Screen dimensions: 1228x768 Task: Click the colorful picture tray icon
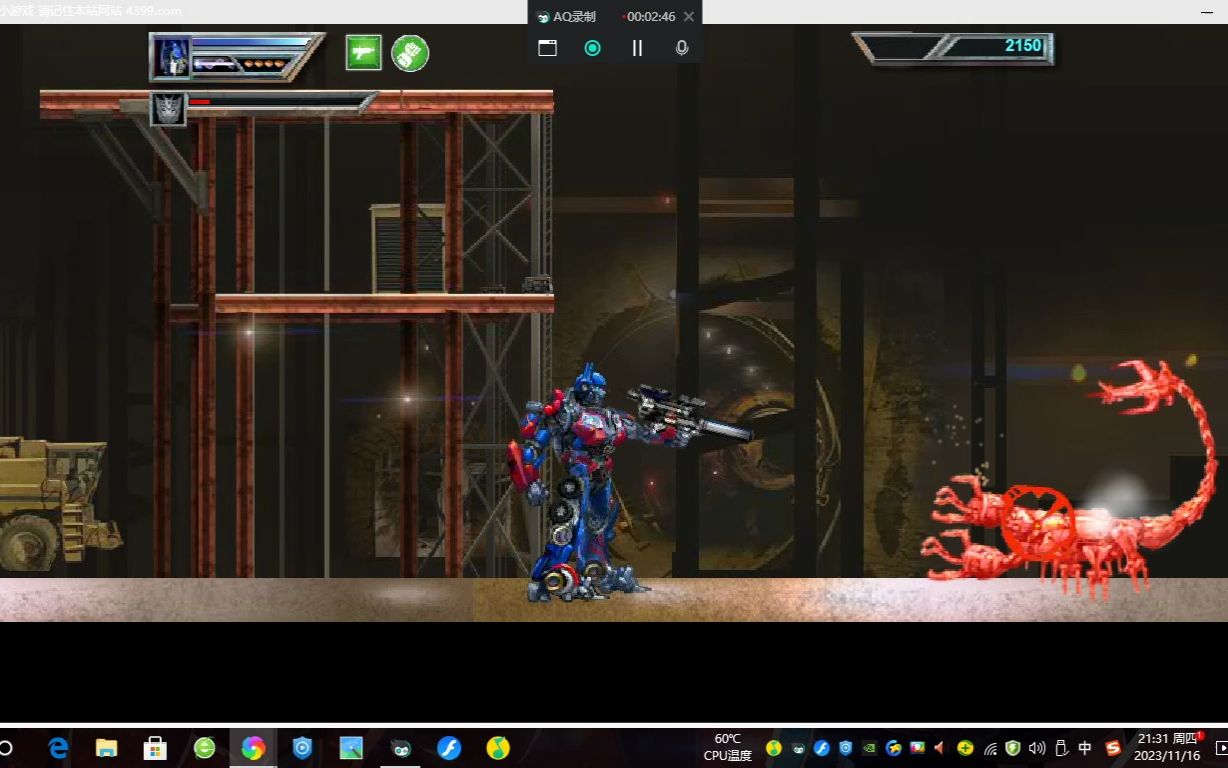click(917, 747)
